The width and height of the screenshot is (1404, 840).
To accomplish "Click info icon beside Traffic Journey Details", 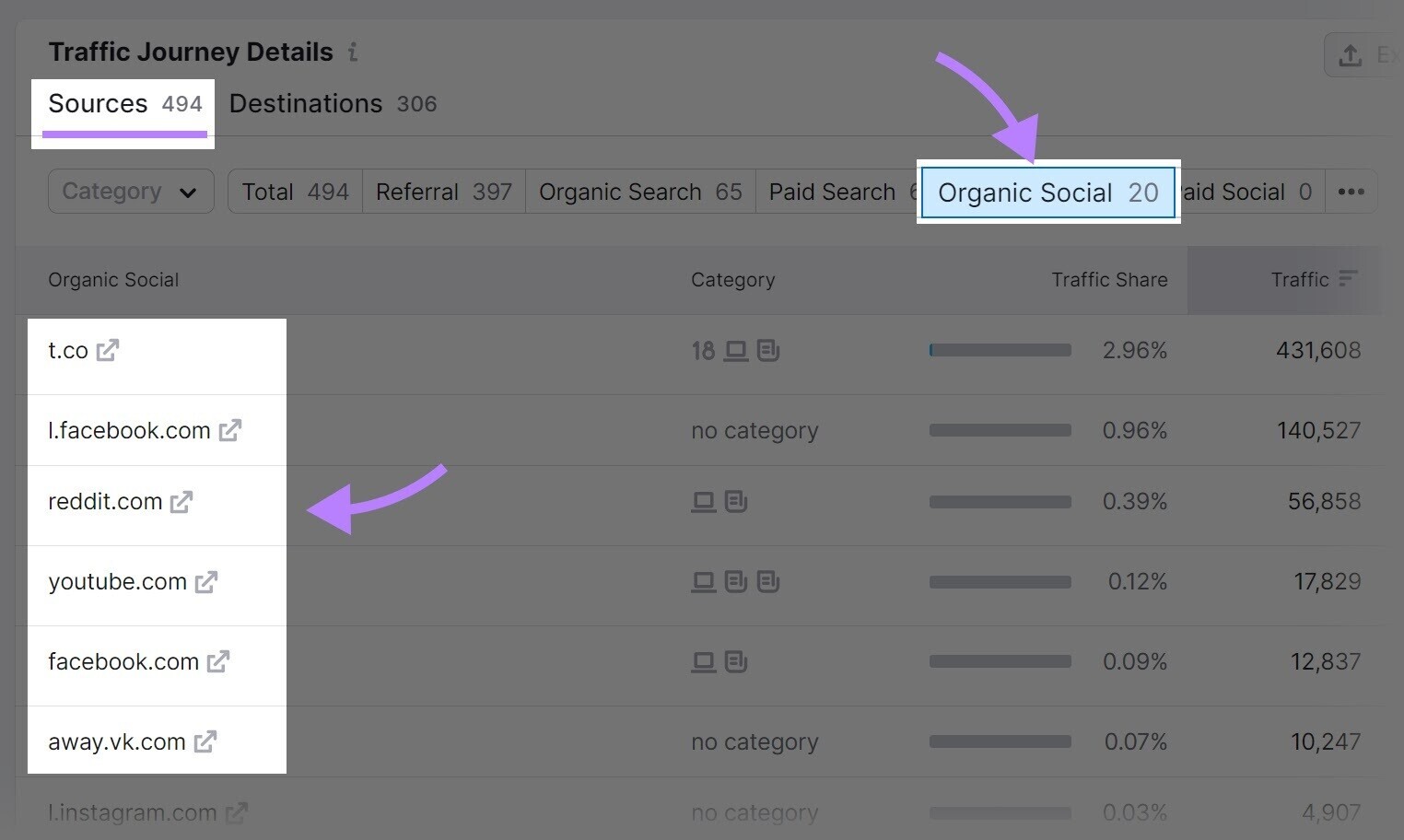I will coord(353,52).
